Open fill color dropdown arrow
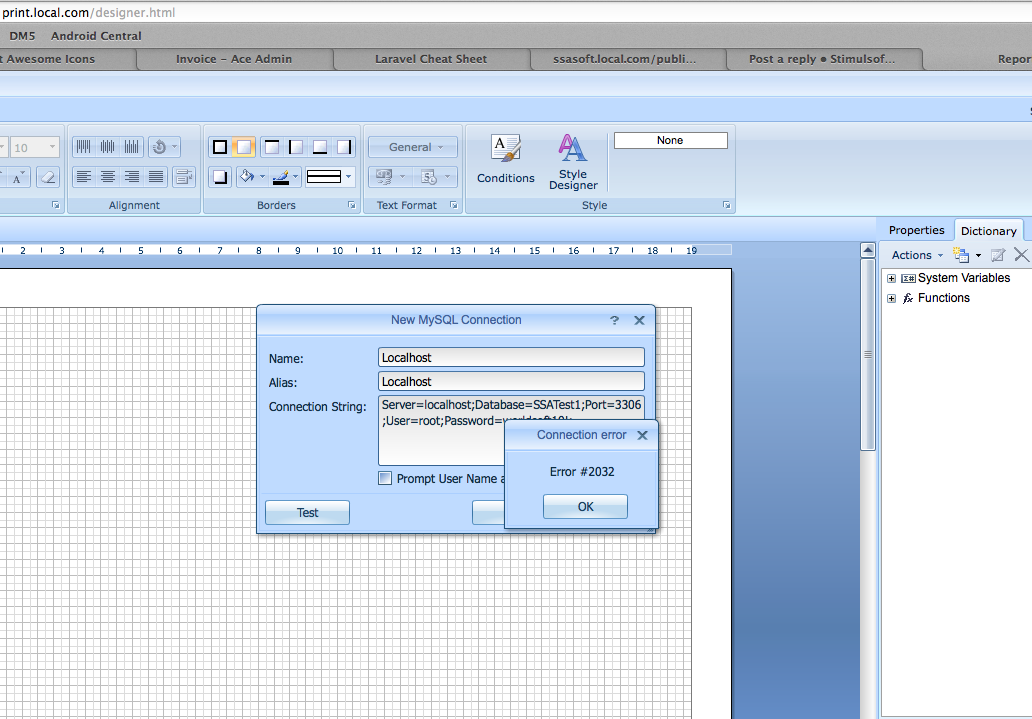 point(263,176)
